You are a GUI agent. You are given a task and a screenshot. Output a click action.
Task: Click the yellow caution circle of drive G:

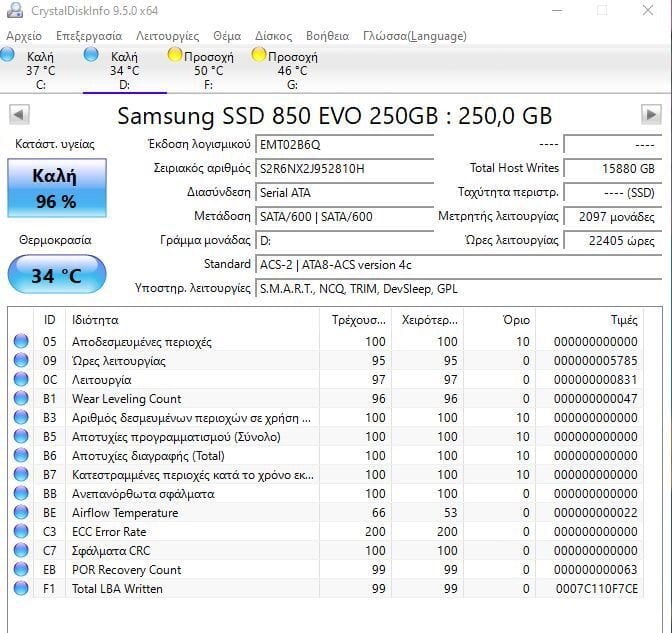click(x=259, y=55)
